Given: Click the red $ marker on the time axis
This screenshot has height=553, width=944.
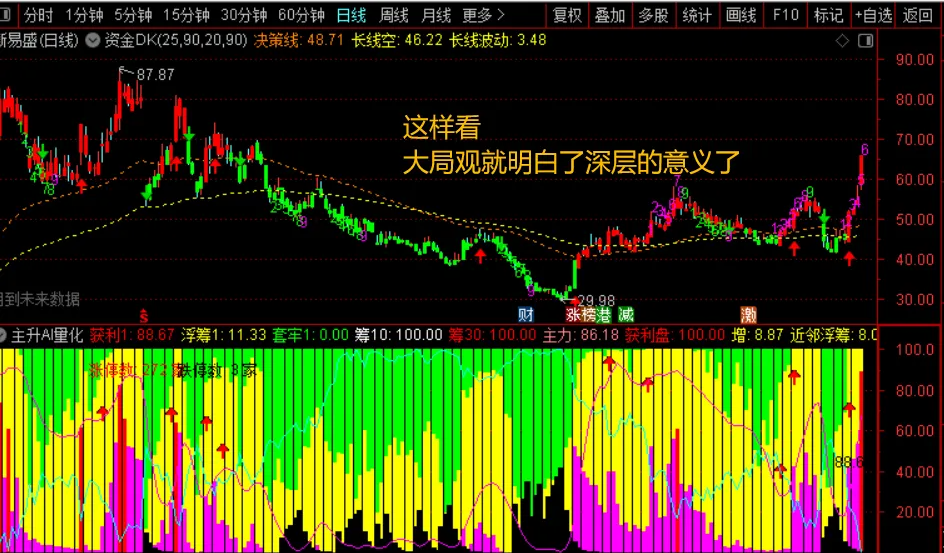Looking at the screenshot, I should 143,314.
